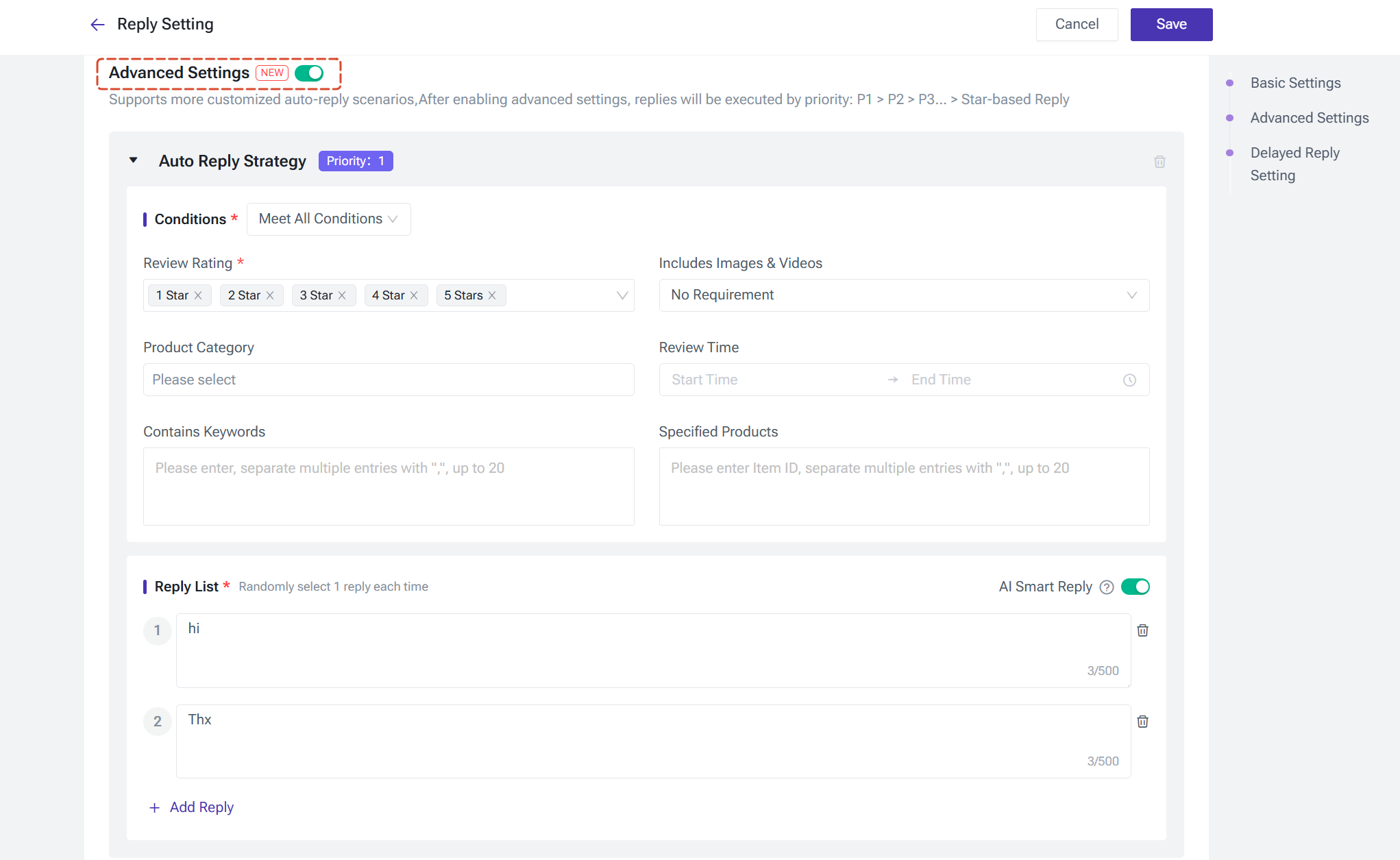Viewport: 1400px width, 860px height.
Task: Collapse the Auto Reply Strategy section
Action: click(x=134, y=160)
